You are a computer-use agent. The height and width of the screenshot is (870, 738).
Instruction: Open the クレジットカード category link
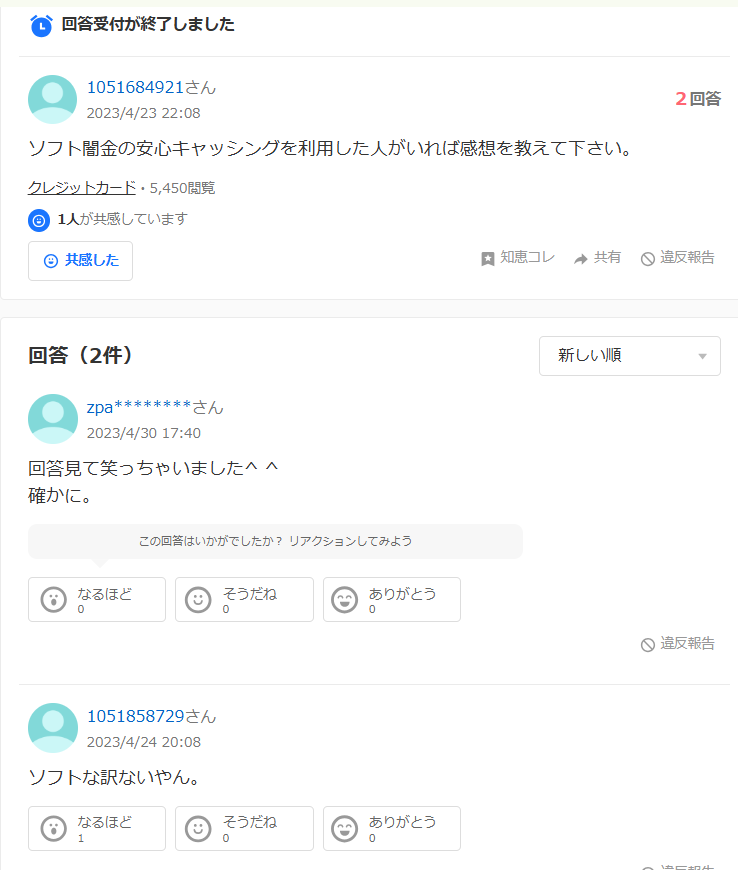tap(82, 188)
